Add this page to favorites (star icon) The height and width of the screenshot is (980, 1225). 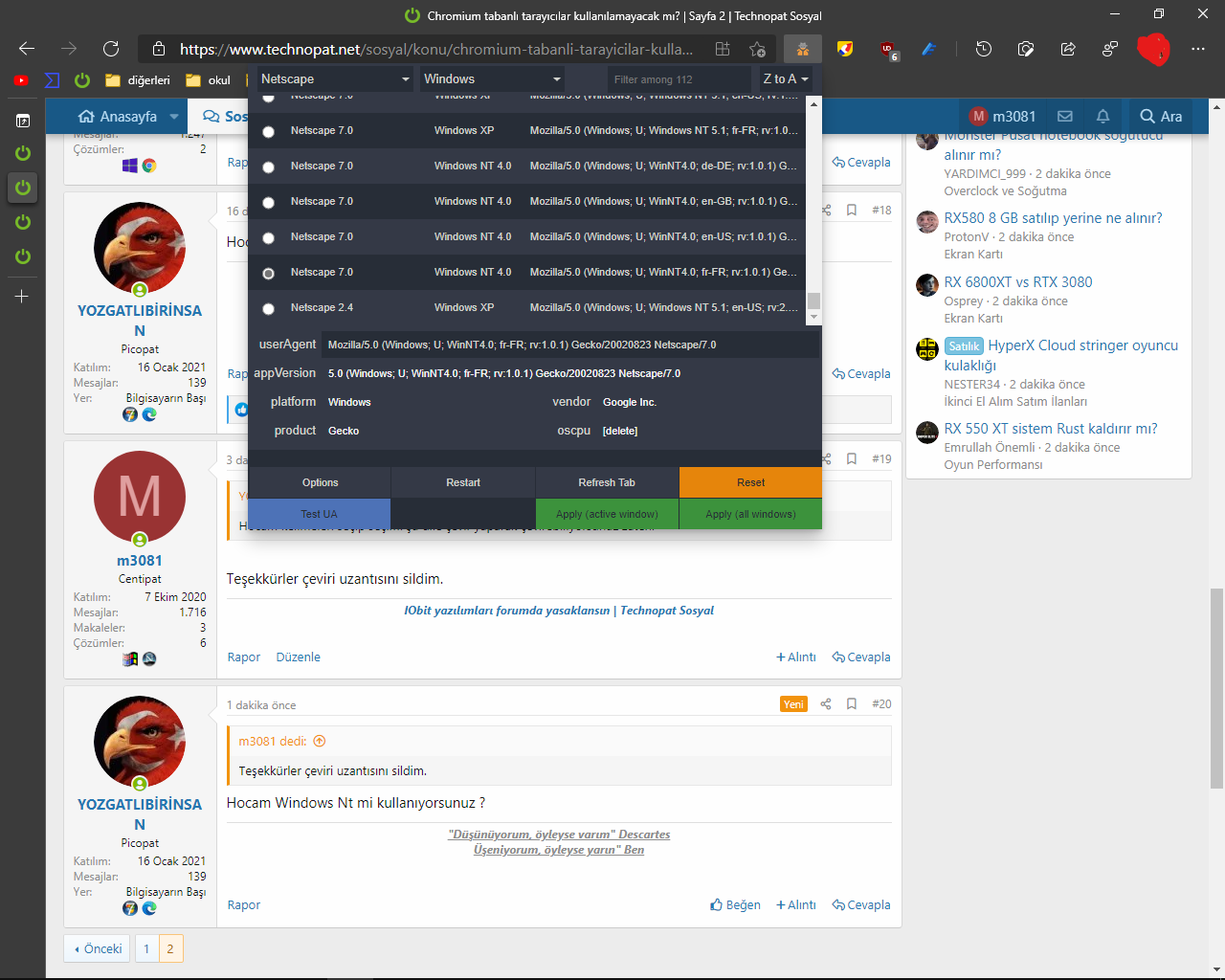pos(757,49)
